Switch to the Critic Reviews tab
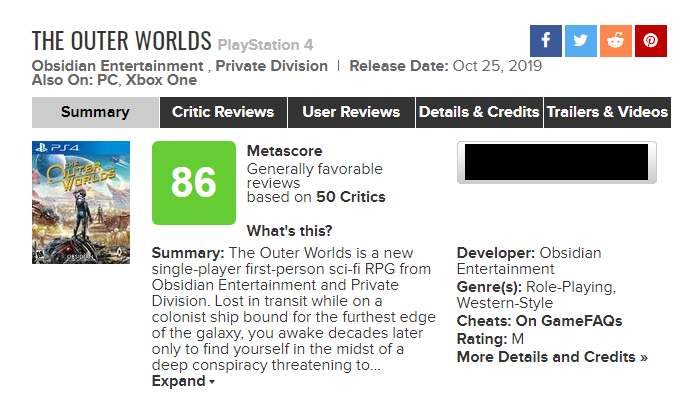Viewport: 685px width, 395px height. point(223,112)
